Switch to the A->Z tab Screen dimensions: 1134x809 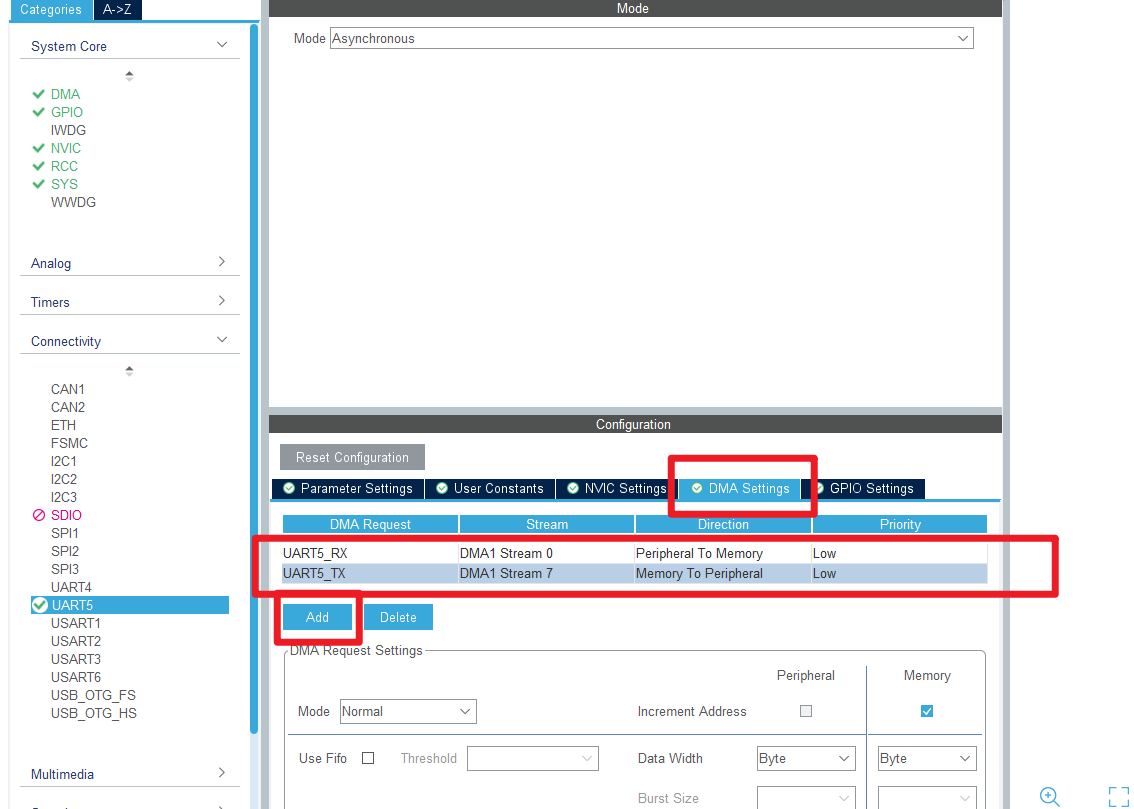[117, 9]
